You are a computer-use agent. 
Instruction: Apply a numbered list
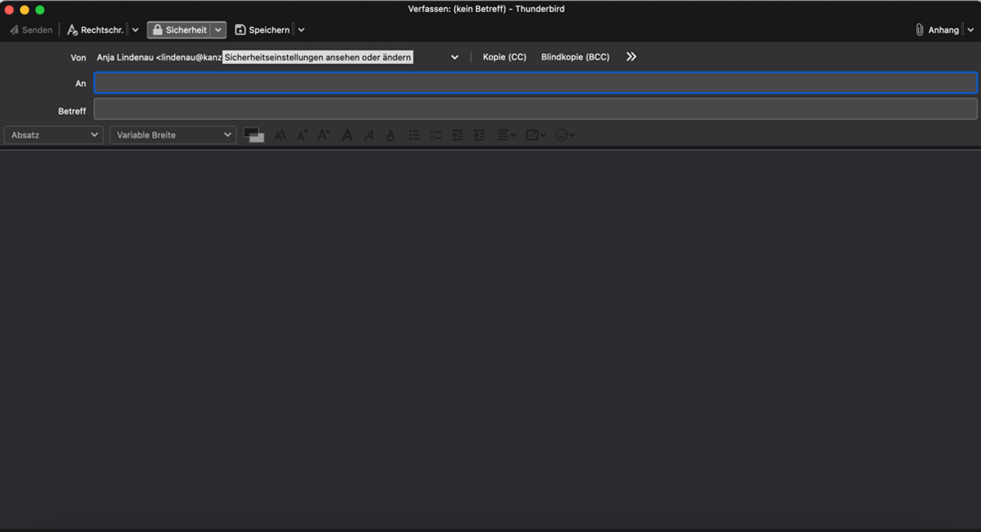coord(435,135)
